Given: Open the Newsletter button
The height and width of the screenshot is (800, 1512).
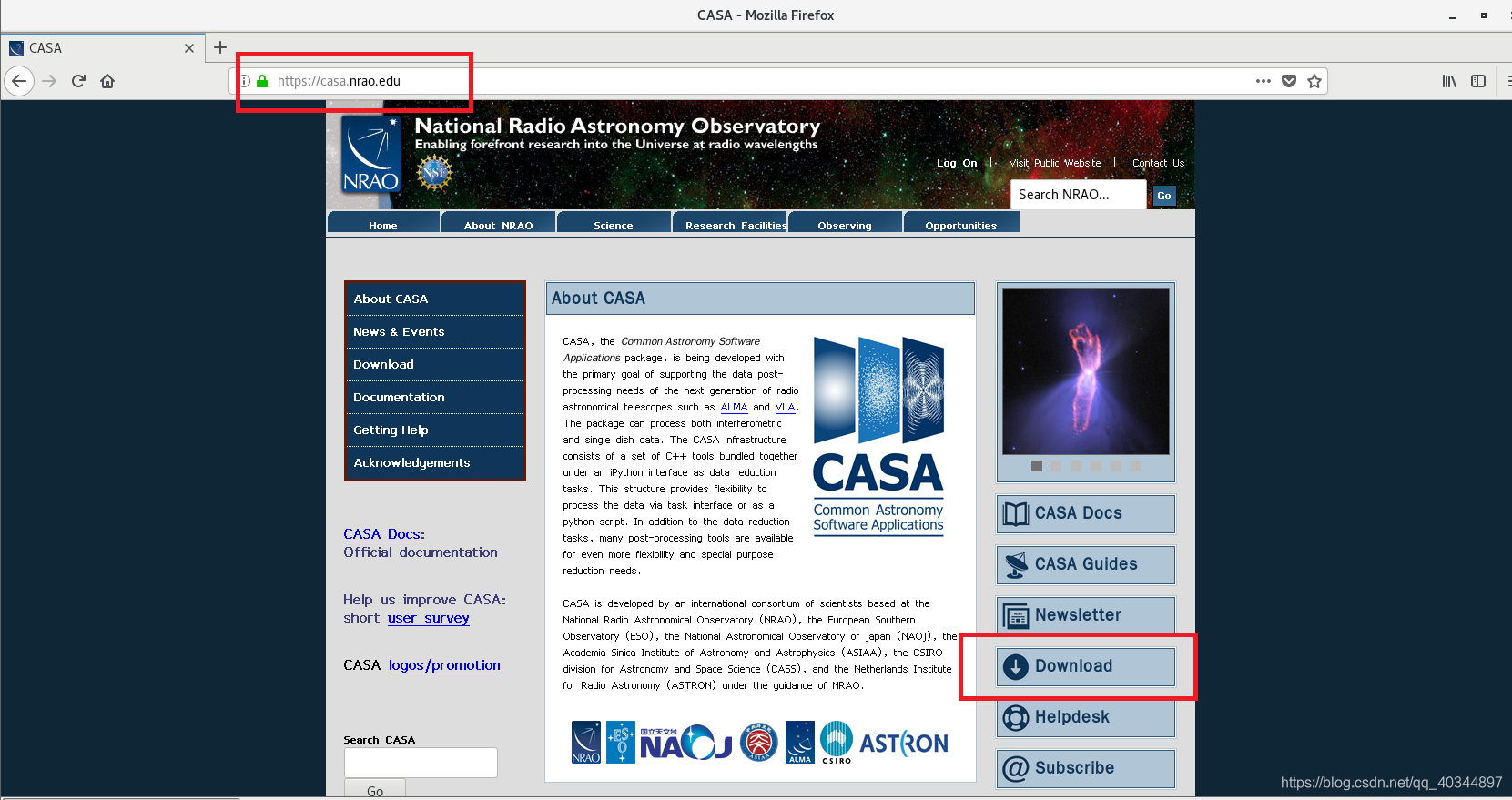Looking at the screenshot, I should 1086,616.
